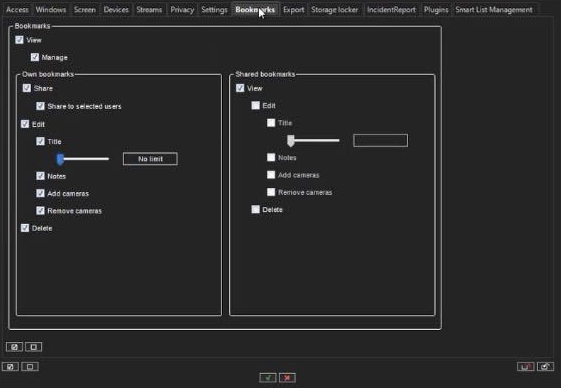The width and height of the screenshot is (561, 388).
Task: Click the red icon button at bottom right
Action: coord(526,367)
